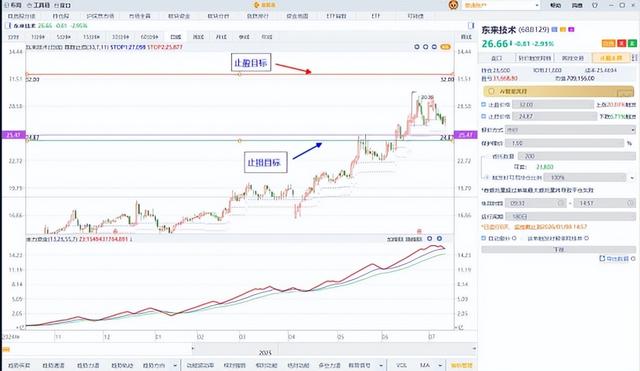The height and width of the screenshot is (371, 640).
Task: Select the 年线 yearly period tab
Action: tap(267, 37)
